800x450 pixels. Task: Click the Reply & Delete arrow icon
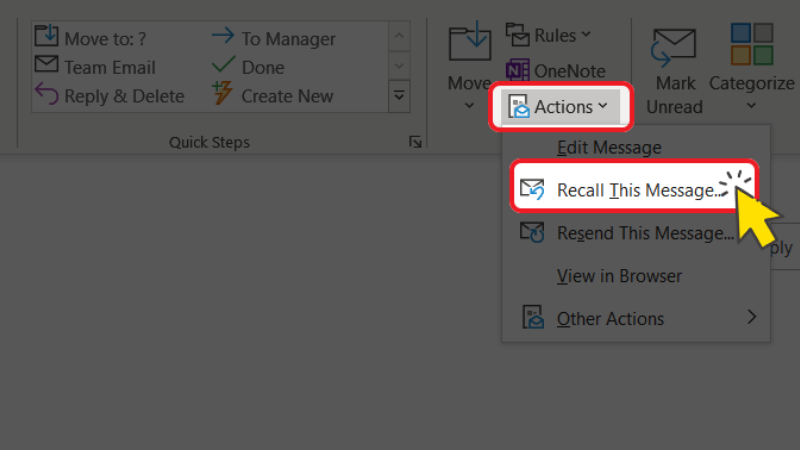[x=47, y=95]
